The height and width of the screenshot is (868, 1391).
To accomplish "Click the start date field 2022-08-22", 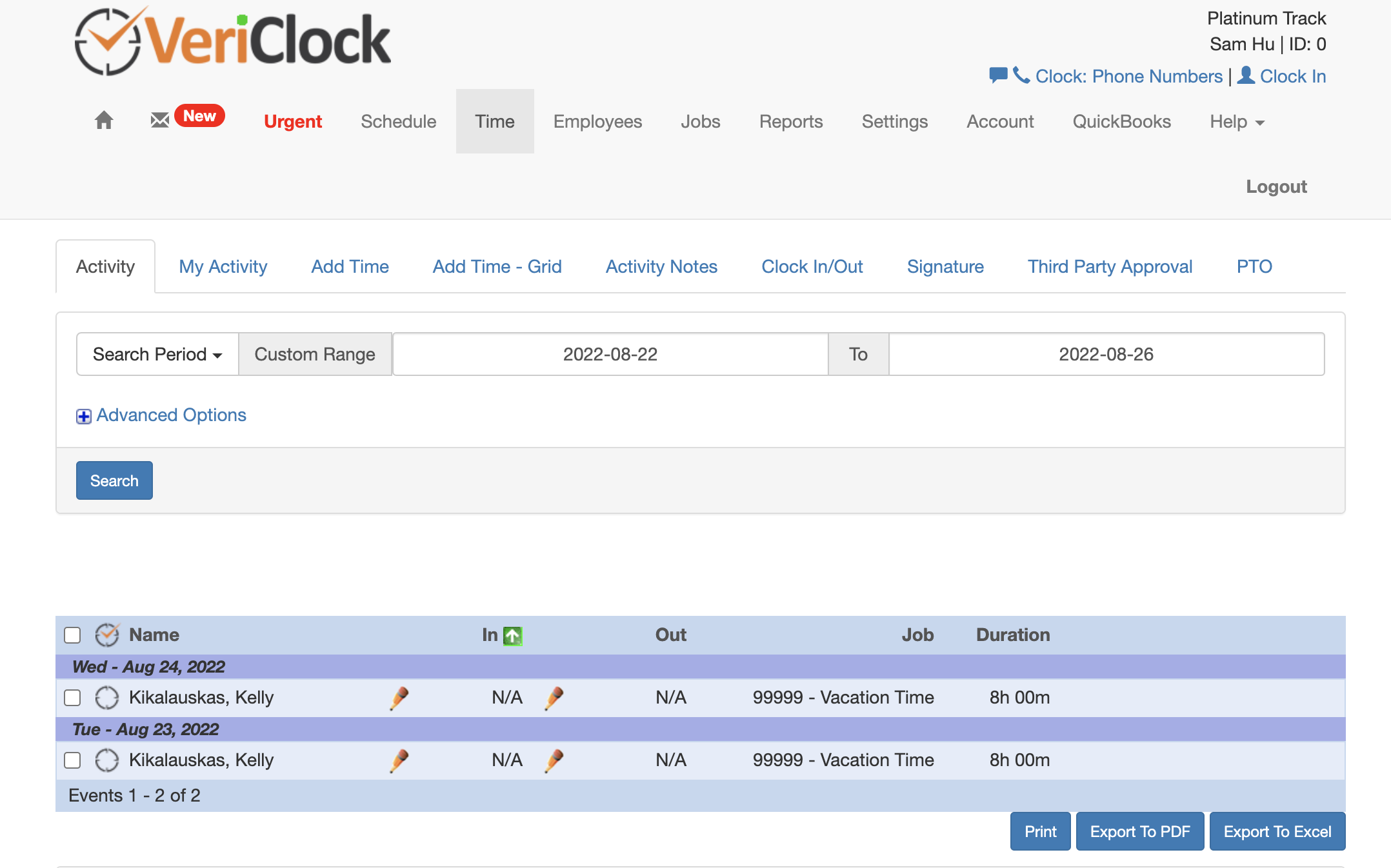I will coord(610,354).
